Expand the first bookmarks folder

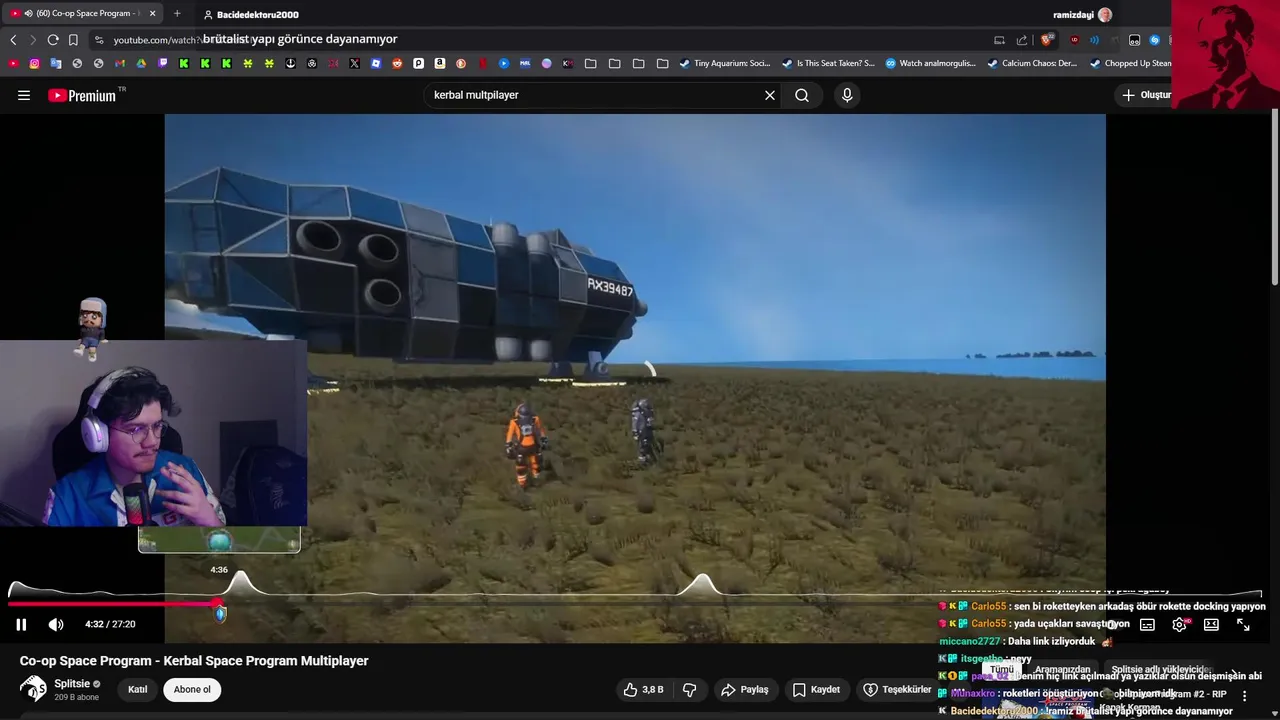[x=591, y=63]
